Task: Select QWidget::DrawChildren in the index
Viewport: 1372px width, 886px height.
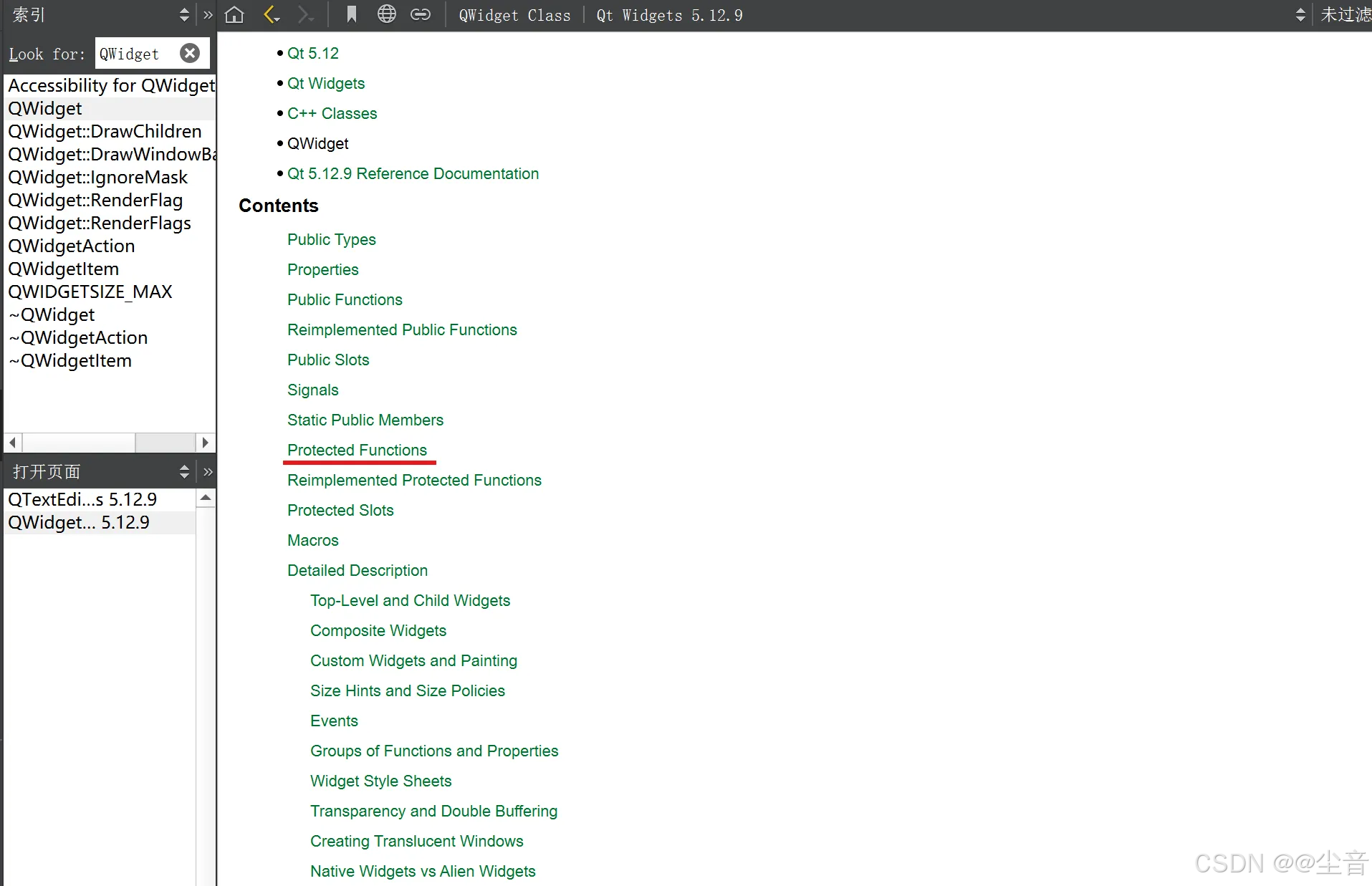Action: click(111, 131)
